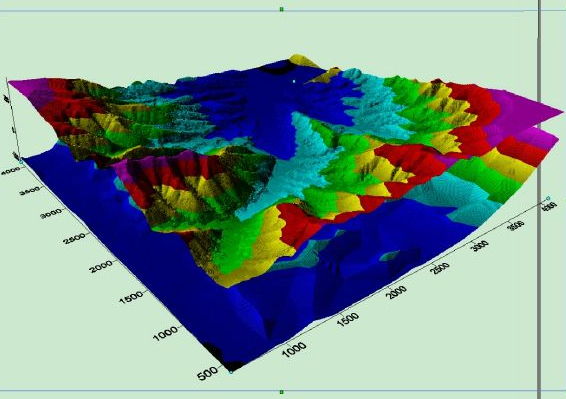This screenshot has height=399, width=566.
Task: Select the vertical Z axis at the left corner
Action: 13,119
